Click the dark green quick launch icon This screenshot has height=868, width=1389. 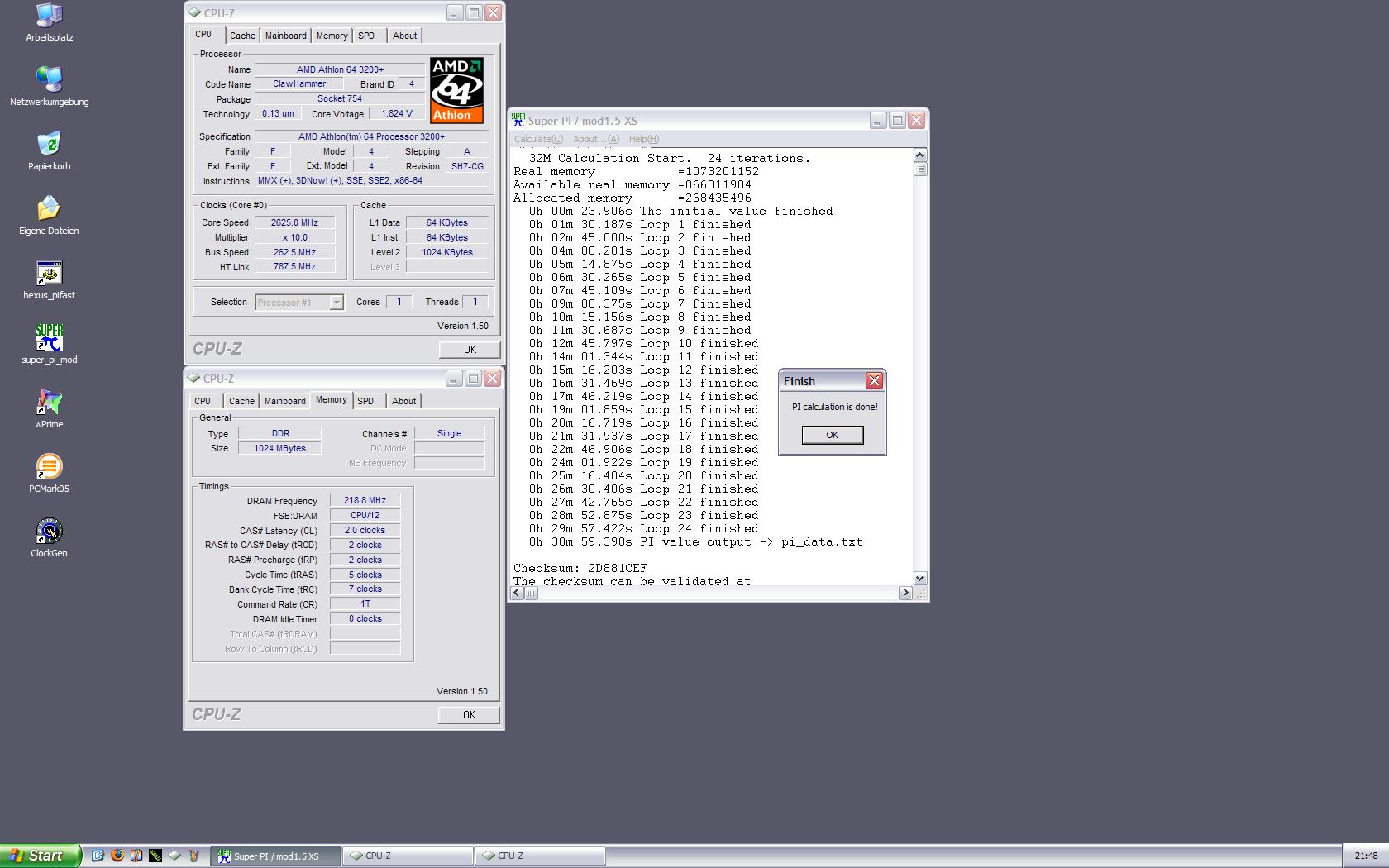tap(155, 856)
